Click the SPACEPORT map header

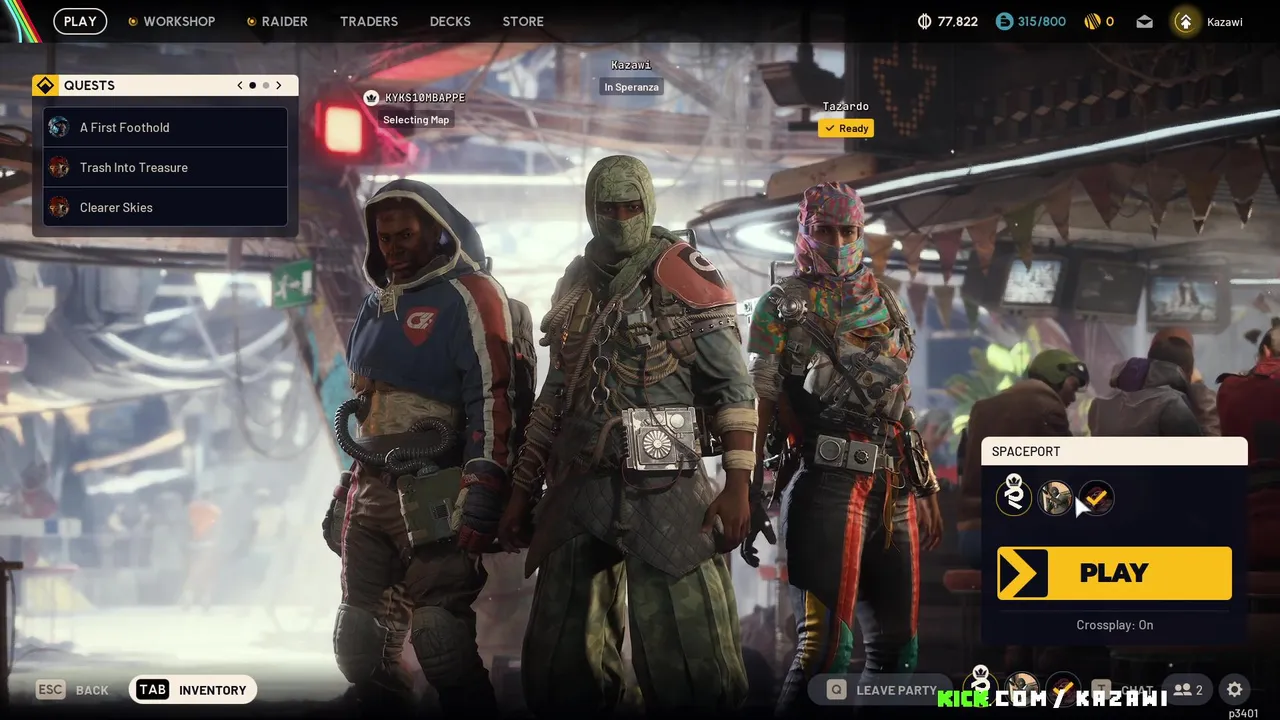point(1114,451)
